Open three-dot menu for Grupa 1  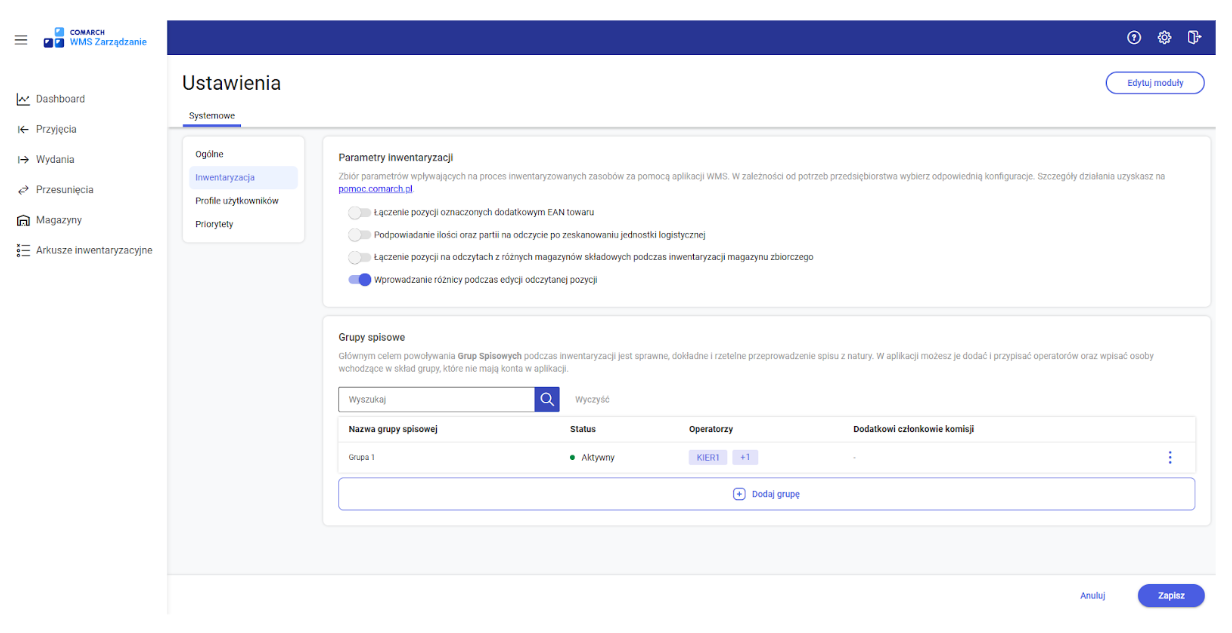point(1169,458)
